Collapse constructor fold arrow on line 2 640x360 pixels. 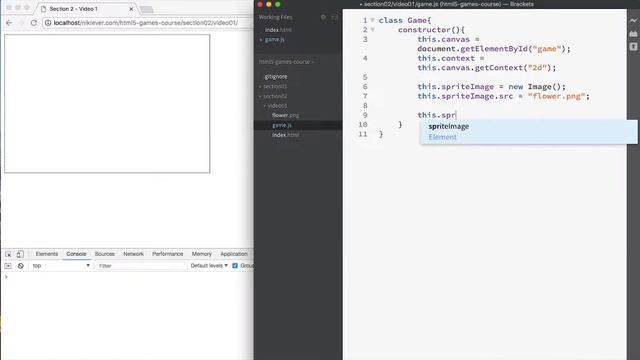pyautogui.click(x=372, y=30)
